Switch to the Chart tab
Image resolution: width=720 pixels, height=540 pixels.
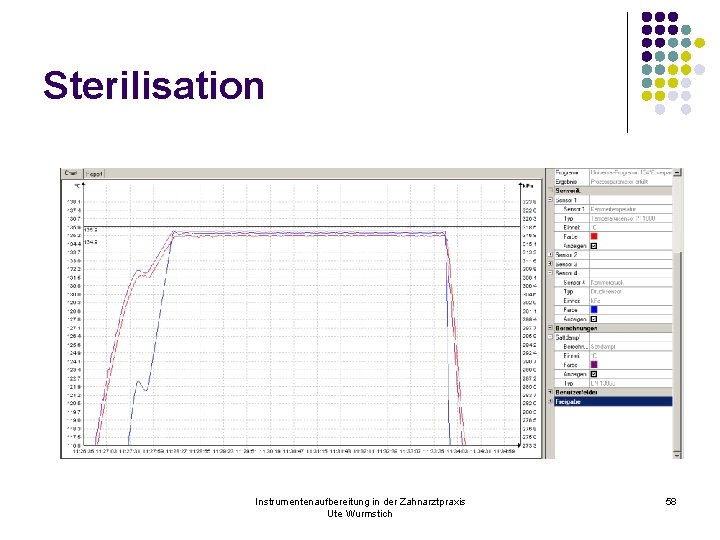(71, 174)
